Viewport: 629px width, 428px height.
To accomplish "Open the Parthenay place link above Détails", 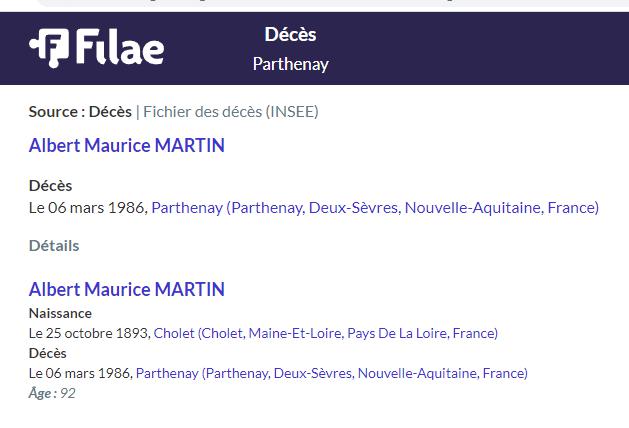I will point(375,208).
